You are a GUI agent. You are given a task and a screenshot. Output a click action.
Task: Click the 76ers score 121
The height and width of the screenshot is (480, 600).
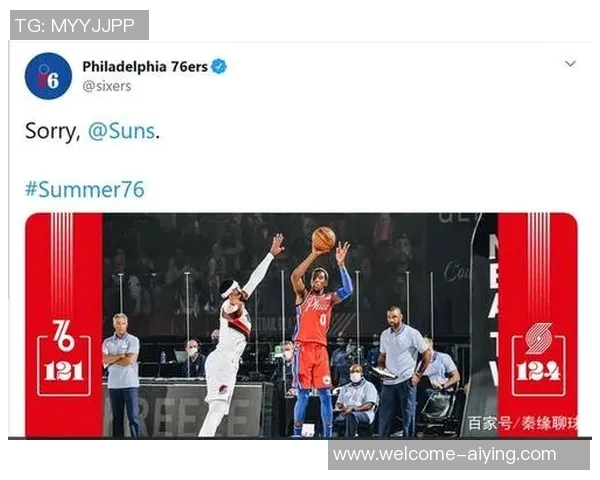click(x=64, y=371)
